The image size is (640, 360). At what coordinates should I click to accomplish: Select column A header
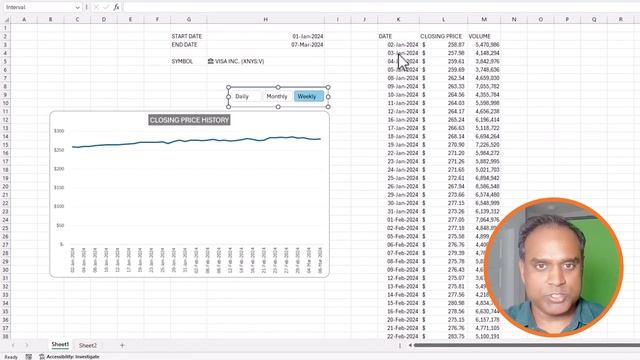click(24, 20)
